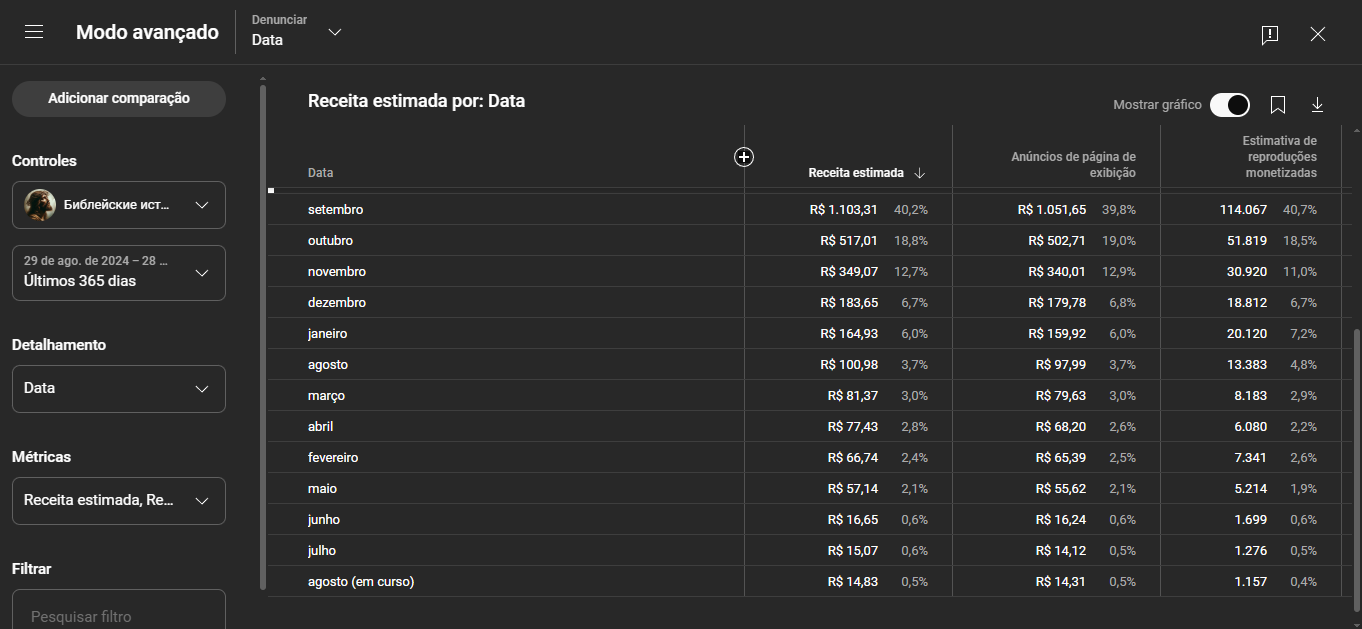The height and width of the screenshot is (629, 1362).
Task: Click the save report bookmark icon
Action: tap(1277, 105)
